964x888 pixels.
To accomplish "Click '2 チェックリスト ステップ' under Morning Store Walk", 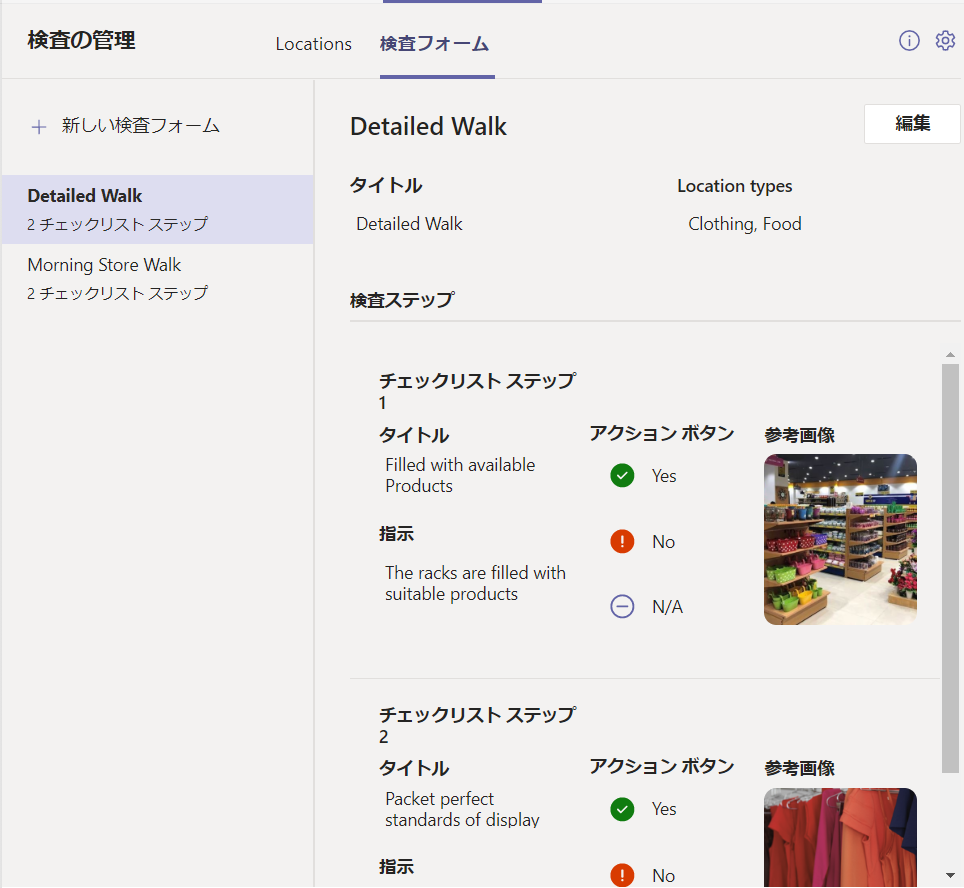I will (x=117, y=293).
